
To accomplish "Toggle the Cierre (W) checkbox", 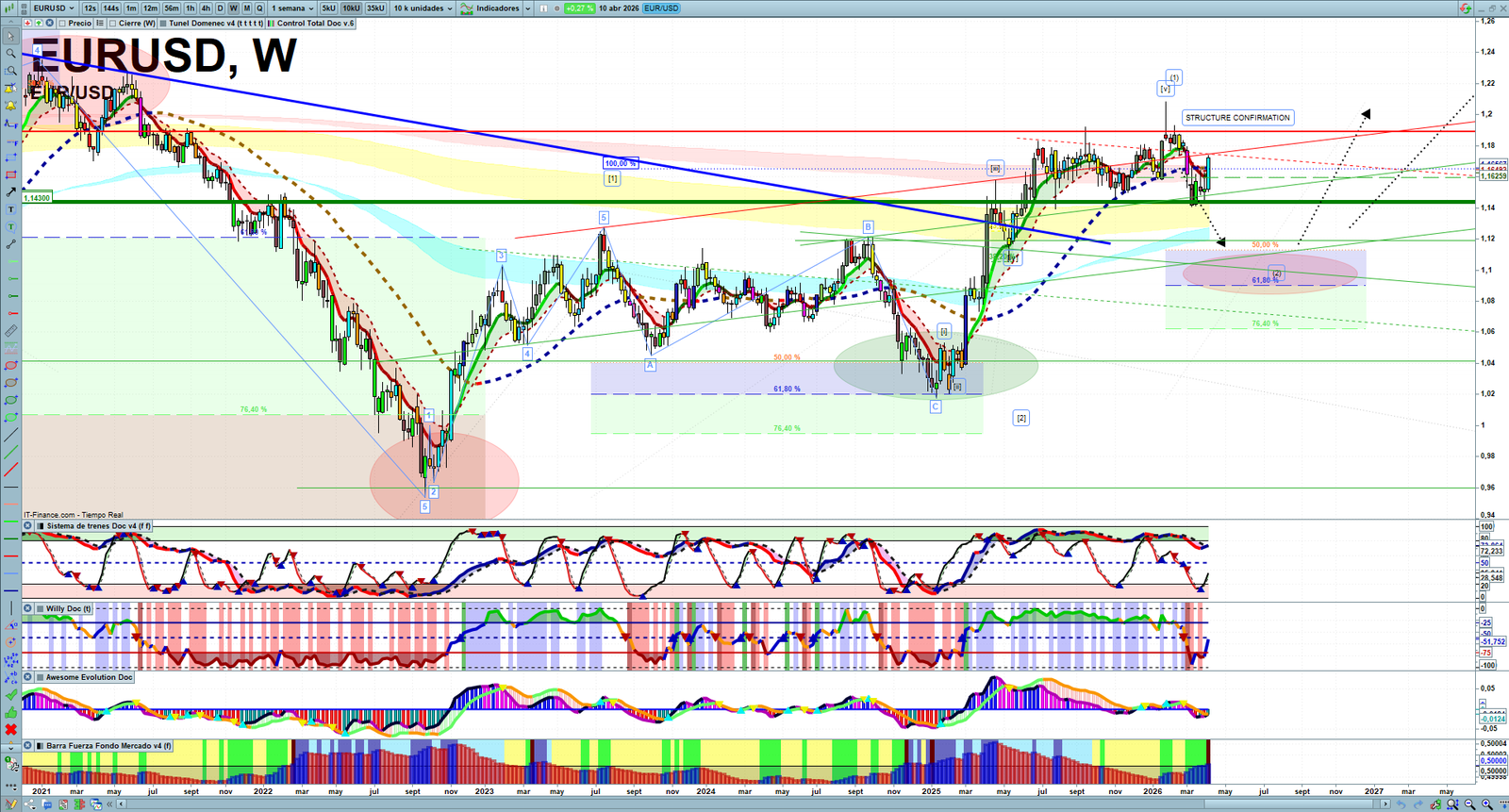I will pyautogui.click(x=112, y=24).
